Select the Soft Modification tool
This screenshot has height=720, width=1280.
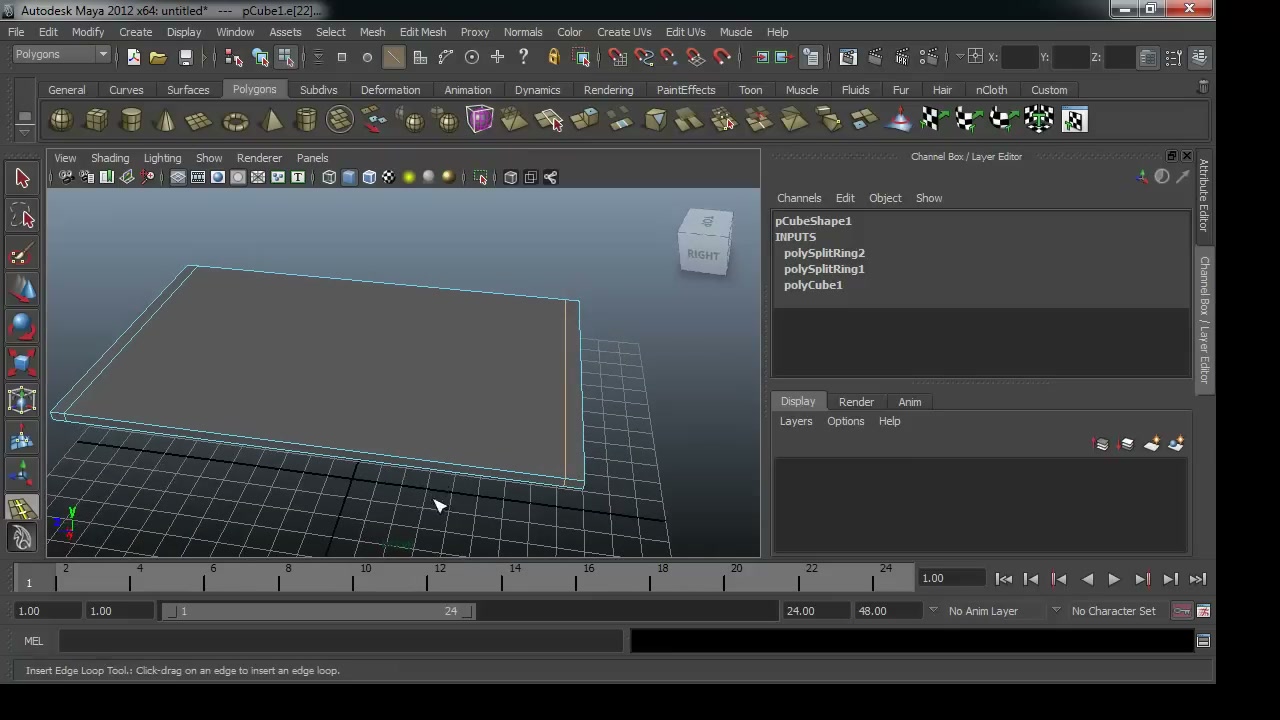[22, 438]
